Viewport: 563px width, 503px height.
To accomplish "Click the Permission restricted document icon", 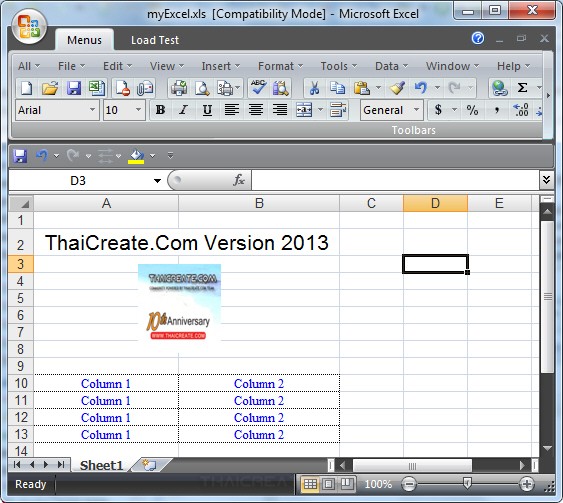I will point(122,88).
